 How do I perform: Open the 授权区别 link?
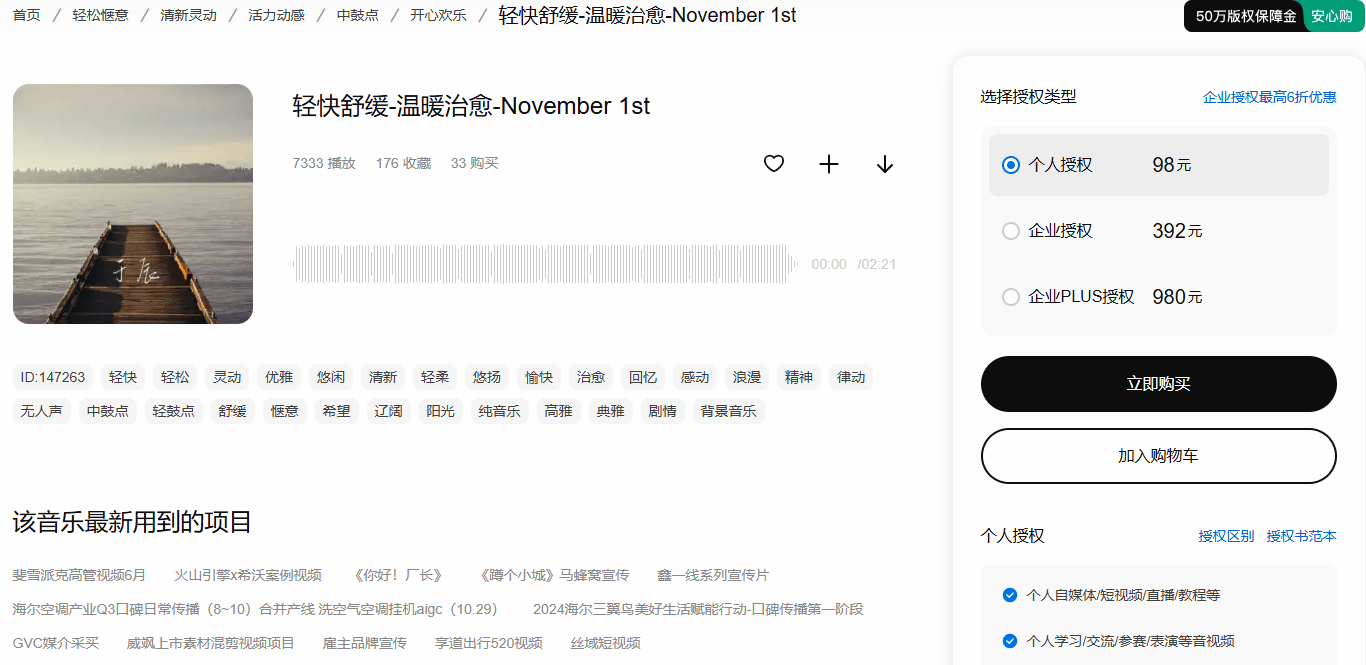1226,536
